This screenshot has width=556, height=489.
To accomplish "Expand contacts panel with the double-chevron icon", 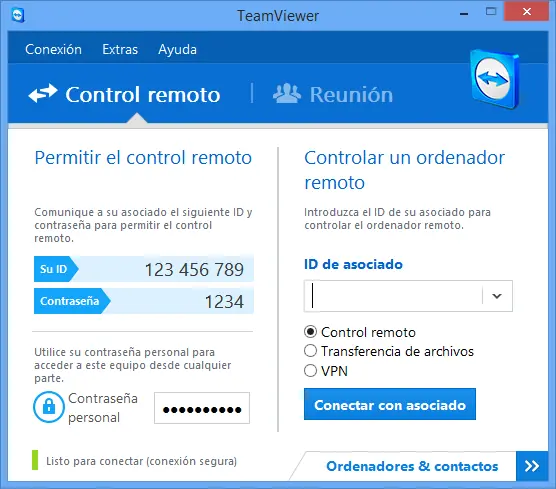I will tap(532, 466).
